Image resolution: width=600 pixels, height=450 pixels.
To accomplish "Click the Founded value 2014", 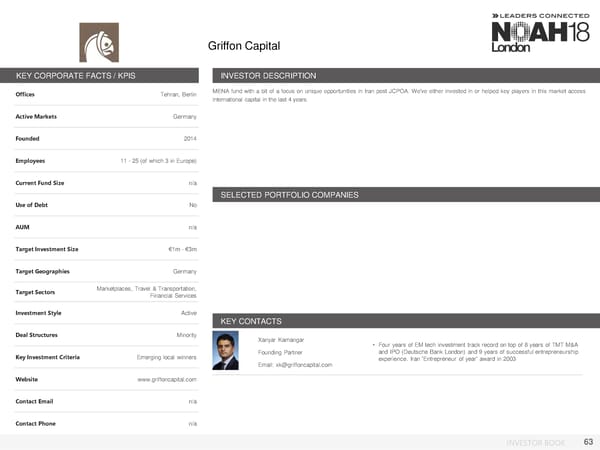I will coord(189,138).
